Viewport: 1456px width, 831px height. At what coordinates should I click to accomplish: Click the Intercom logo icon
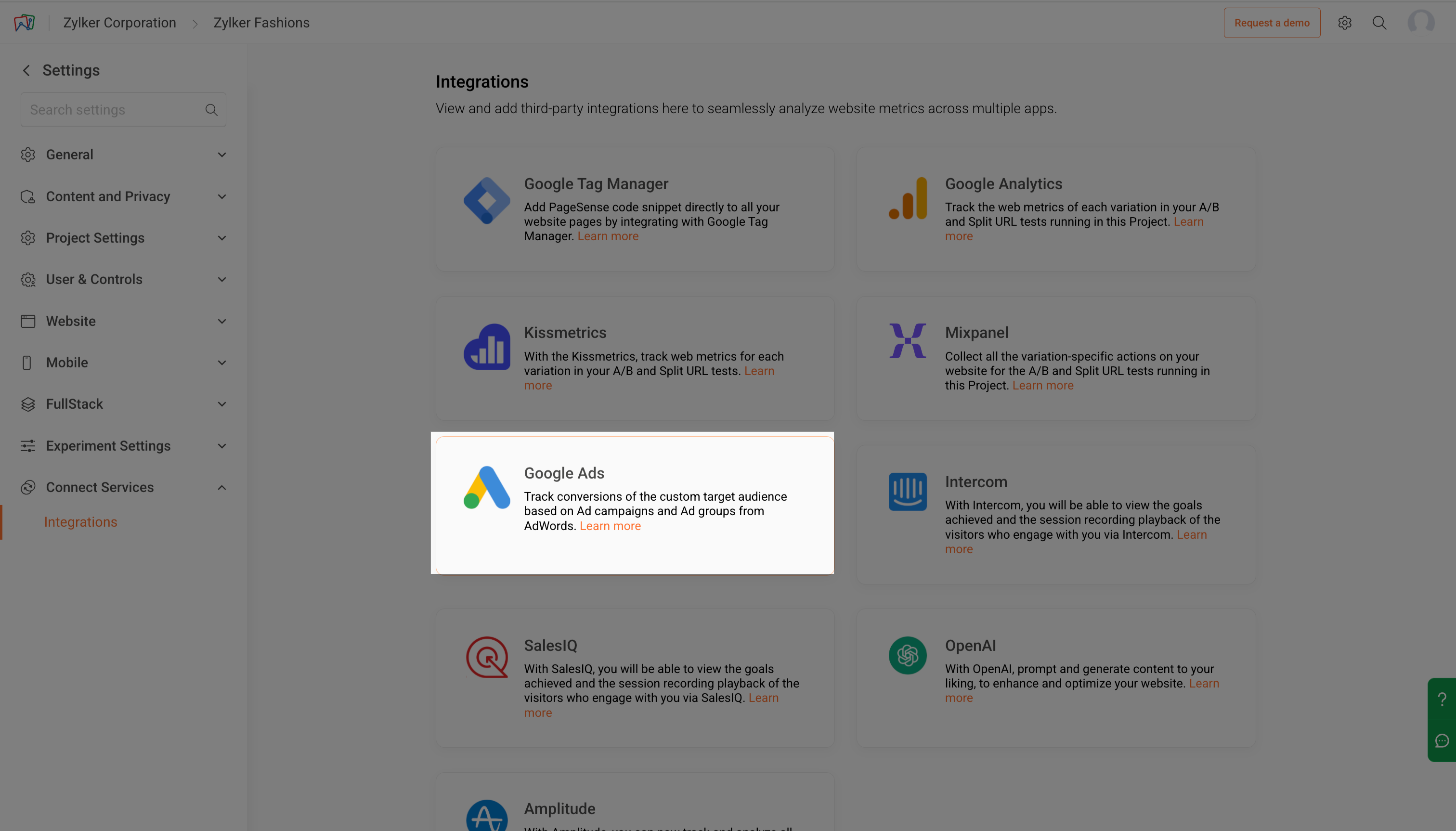click(x=907, y=492)
